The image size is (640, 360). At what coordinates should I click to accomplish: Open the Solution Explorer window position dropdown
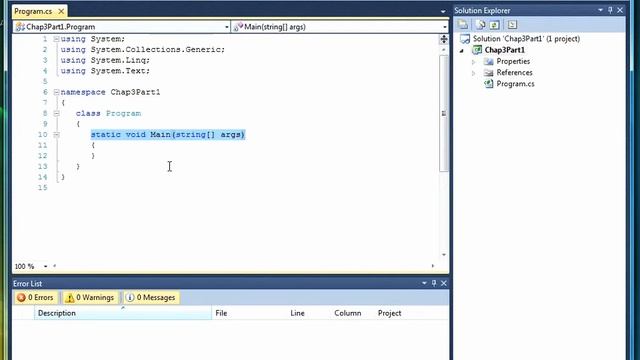(x=600, y=10)
